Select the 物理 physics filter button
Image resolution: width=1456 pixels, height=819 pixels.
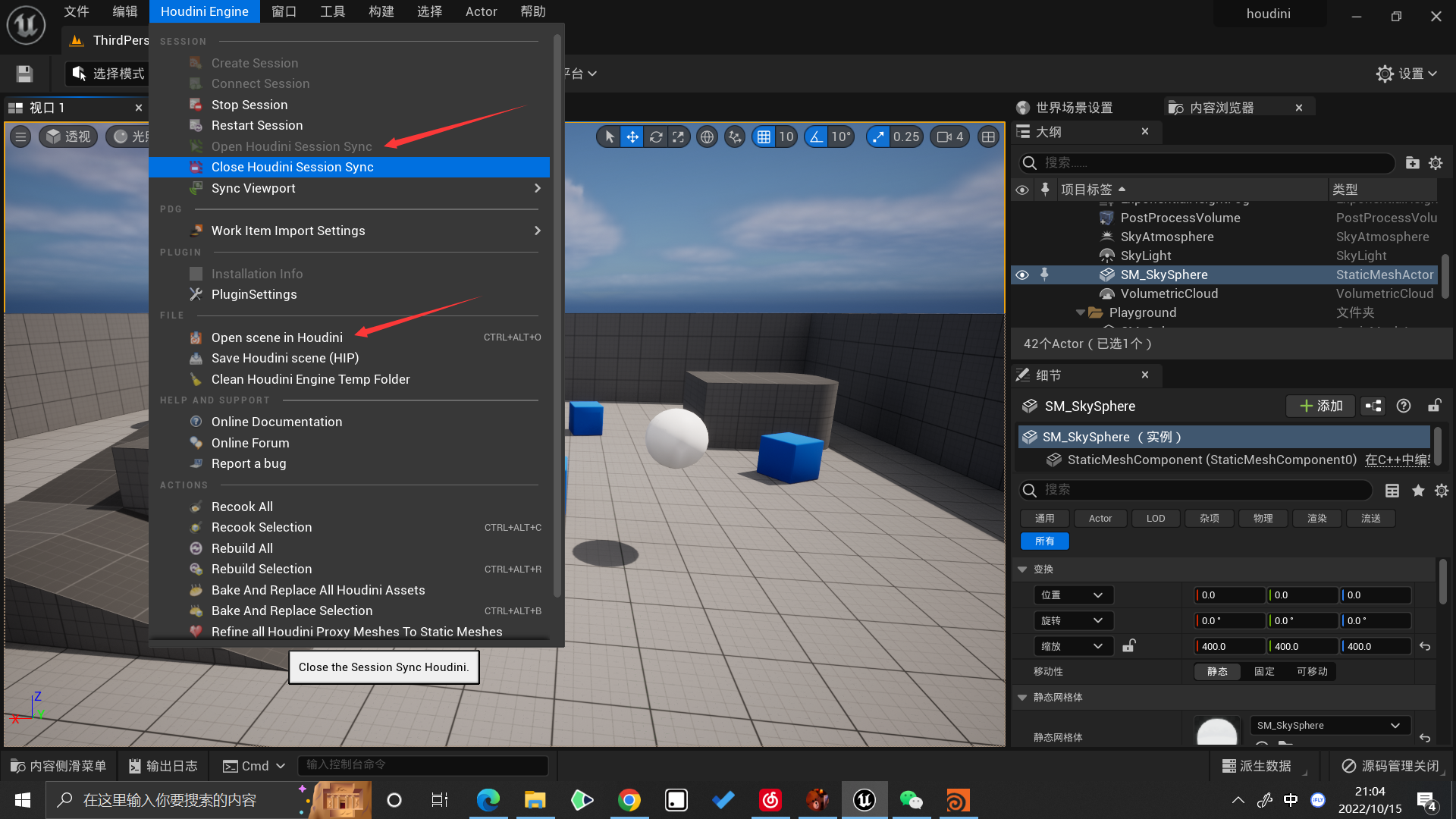point(1263,518)
